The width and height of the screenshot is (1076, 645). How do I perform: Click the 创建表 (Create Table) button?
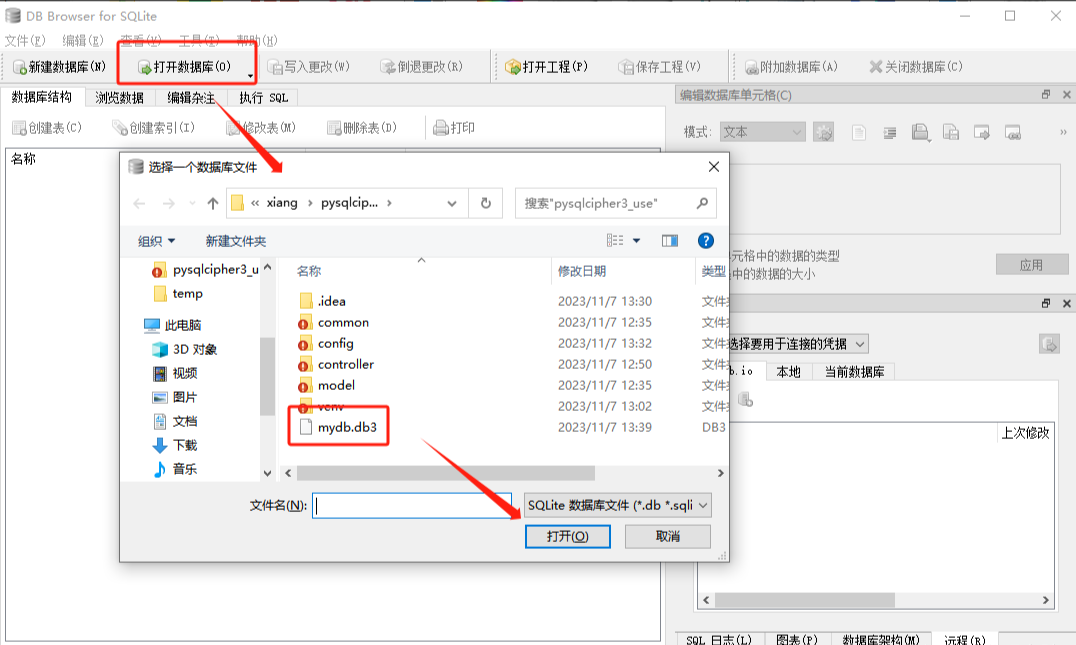(x=47, y=128)
